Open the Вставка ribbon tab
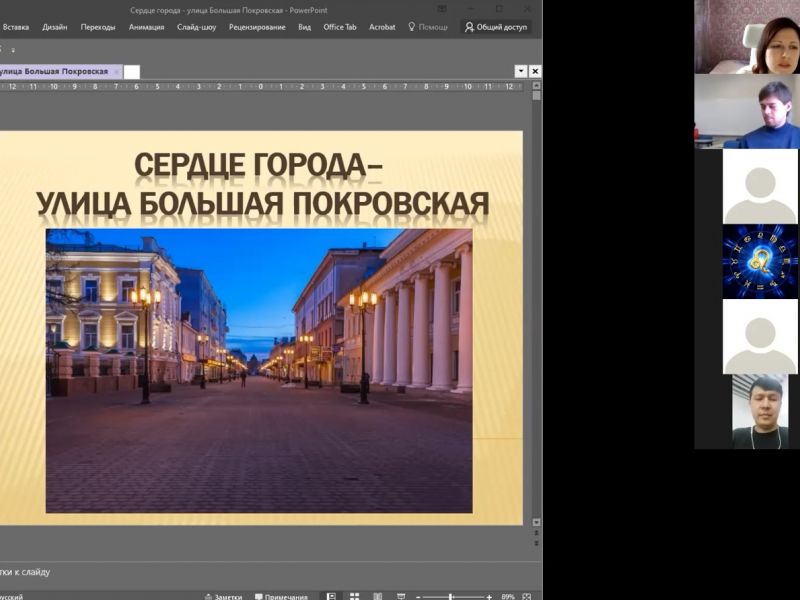The height and width of the screenshot is (600, 800). coord(16,27)
